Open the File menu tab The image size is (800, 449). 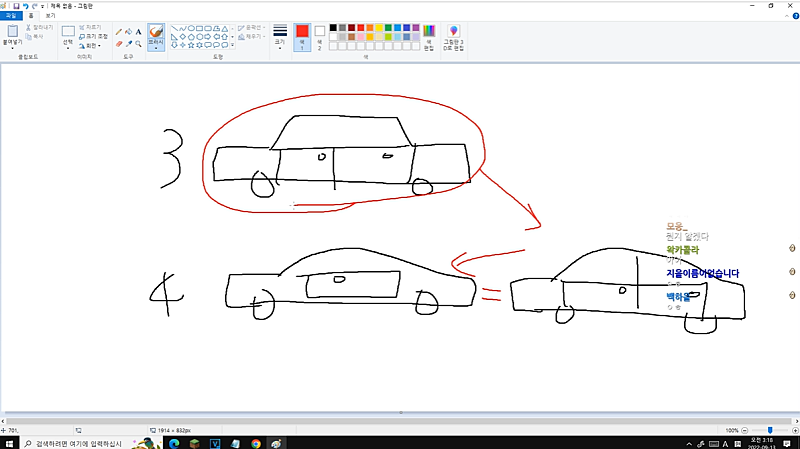pyautogui.click(x=10, y=16)
